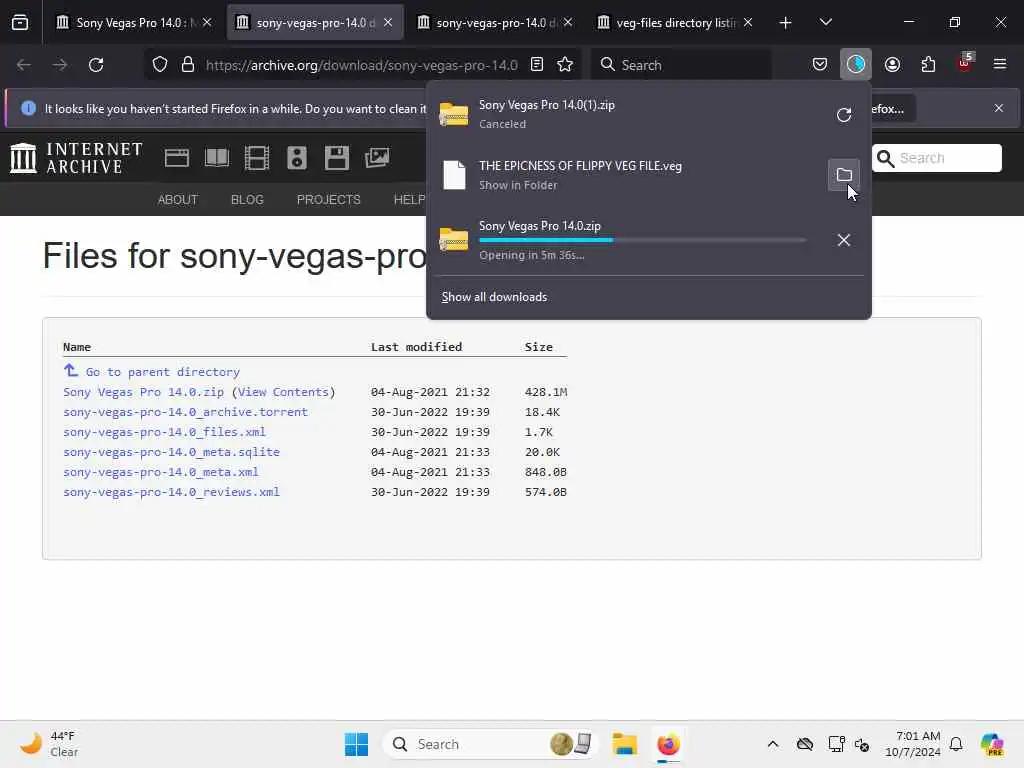Click the View Contents link
This screenshot has width=1024, height=768.
[x=283, y=392]
